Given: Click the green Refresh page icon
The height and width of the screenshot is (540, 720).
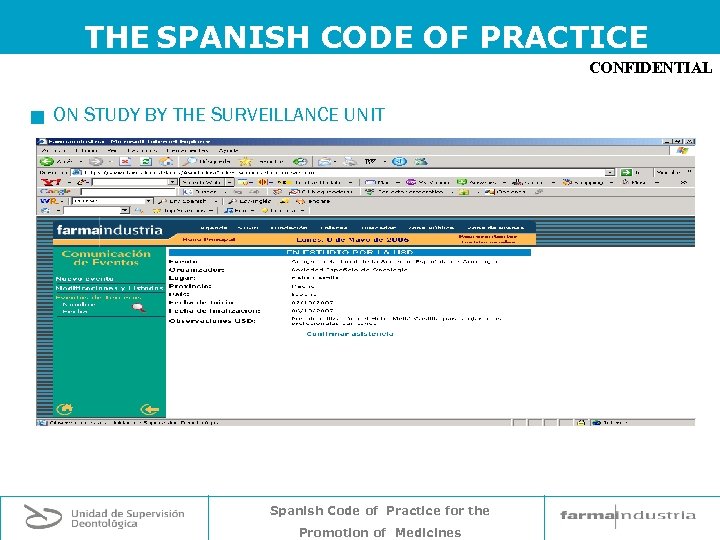Looking at the screenshot, I should coord(146,162).
